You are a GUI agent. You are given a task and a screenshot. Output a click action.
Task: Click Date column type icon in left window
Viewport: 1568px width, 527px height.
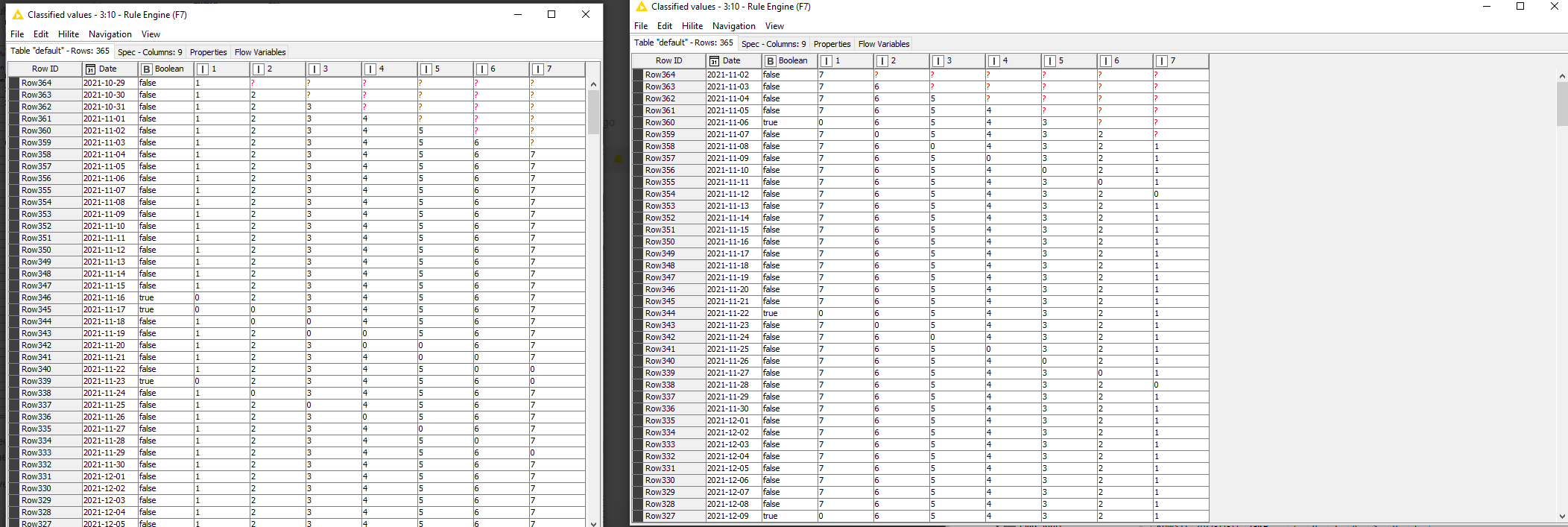click(x=90, y=69)
